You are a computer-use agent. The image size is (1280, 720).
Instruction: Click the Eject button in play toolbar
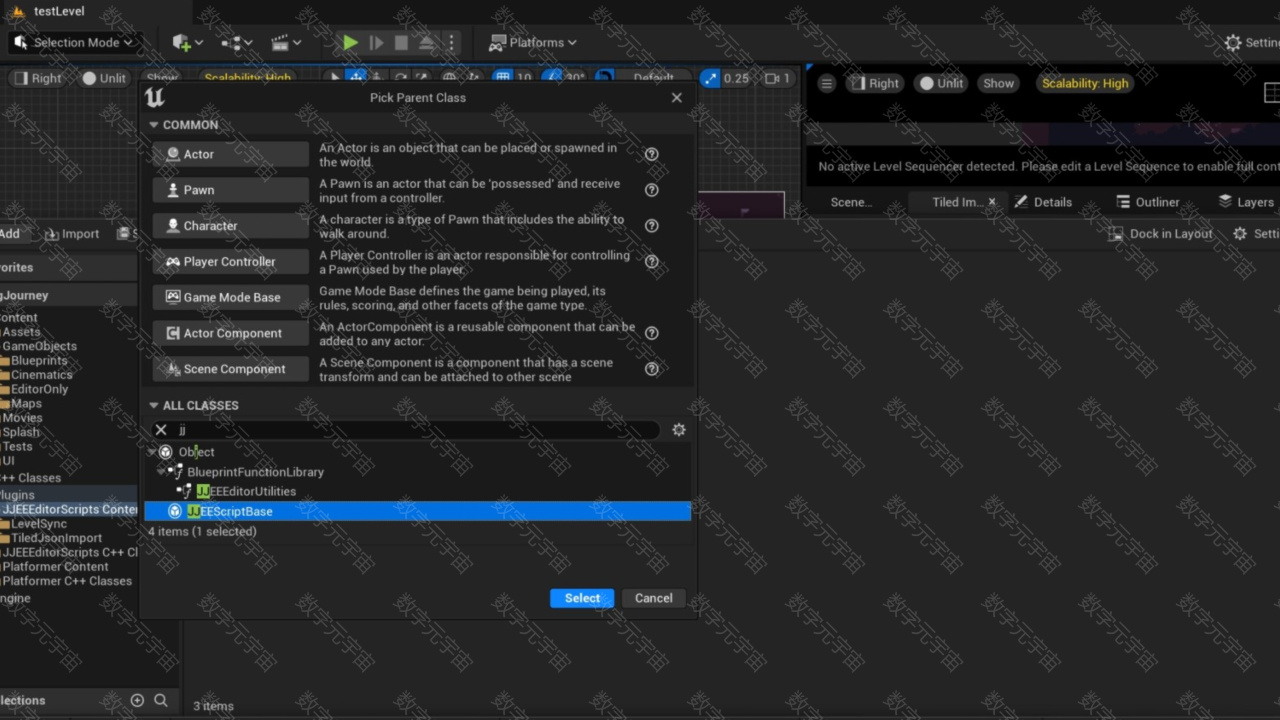(x=427, y=42)
